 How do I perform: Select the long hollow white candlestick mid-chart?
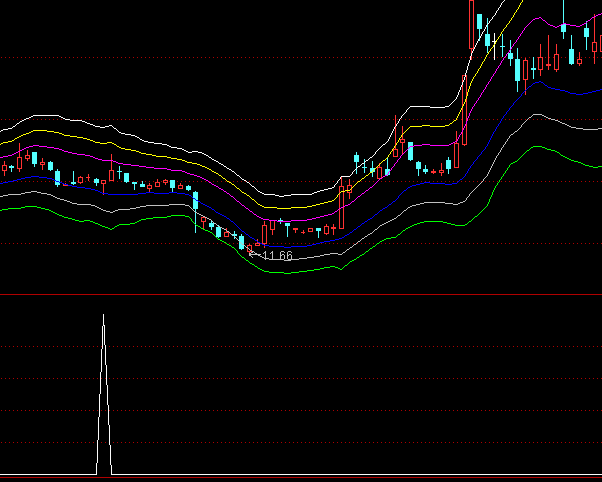pos(341,207)
